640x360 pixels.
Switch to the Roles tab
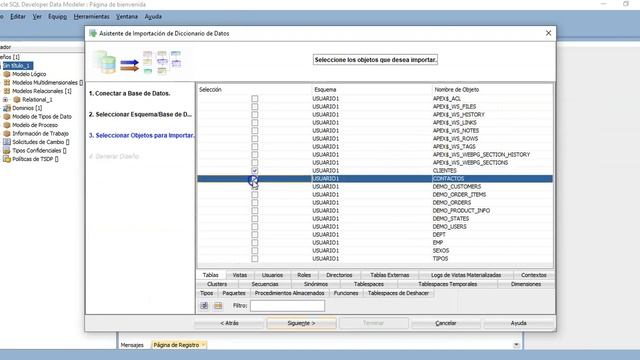coord(304,275)
